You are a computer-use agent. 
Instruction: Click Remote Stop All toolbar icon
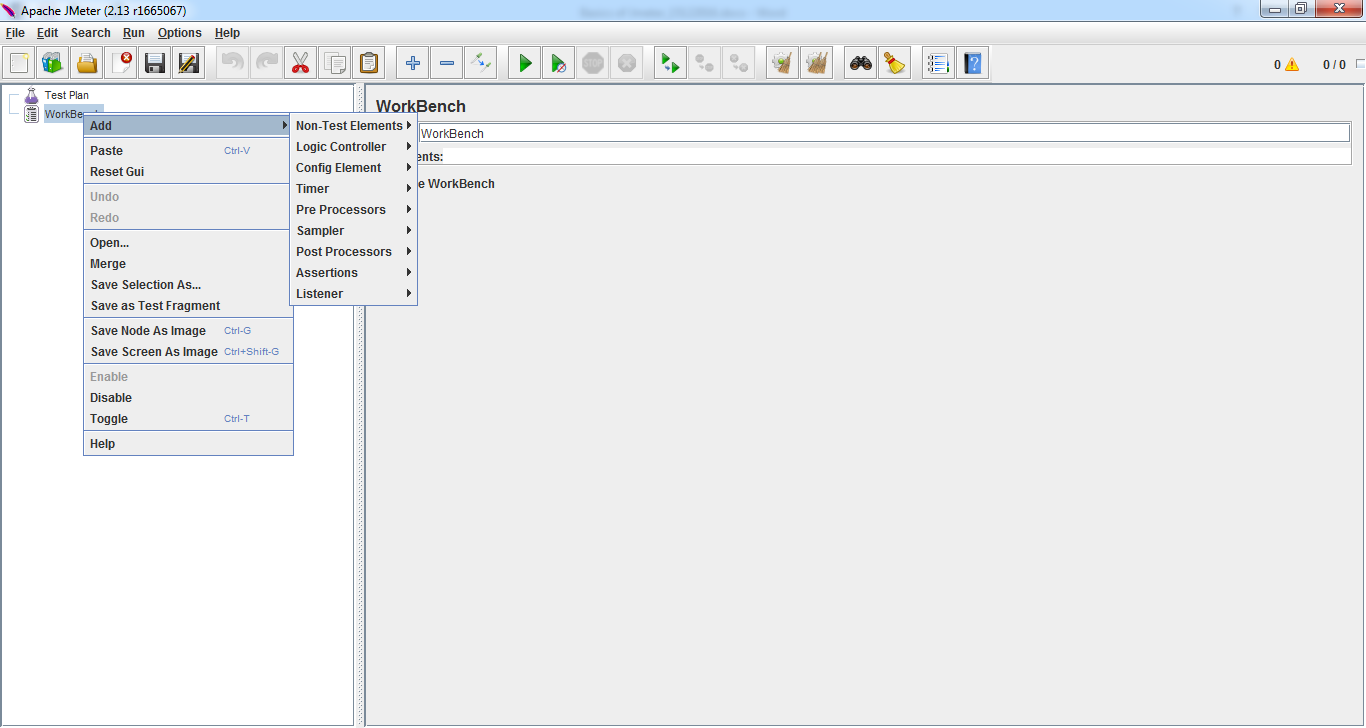tap(704, 64)
